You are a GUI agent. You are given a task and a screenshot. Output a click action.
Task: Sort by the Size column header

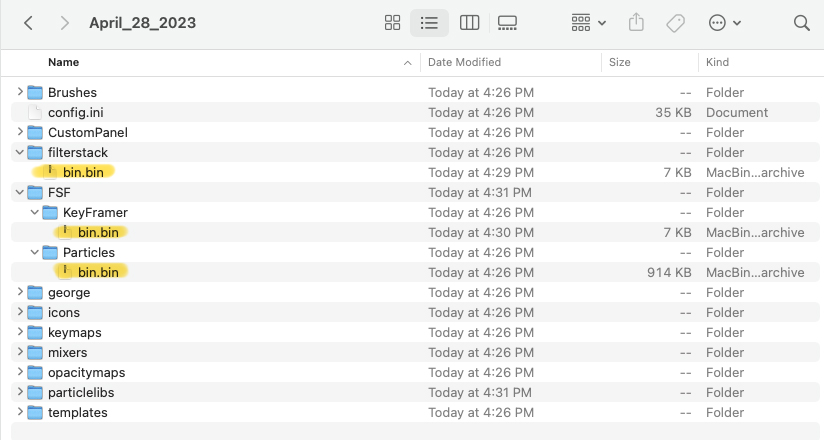(x=620, y=62)
